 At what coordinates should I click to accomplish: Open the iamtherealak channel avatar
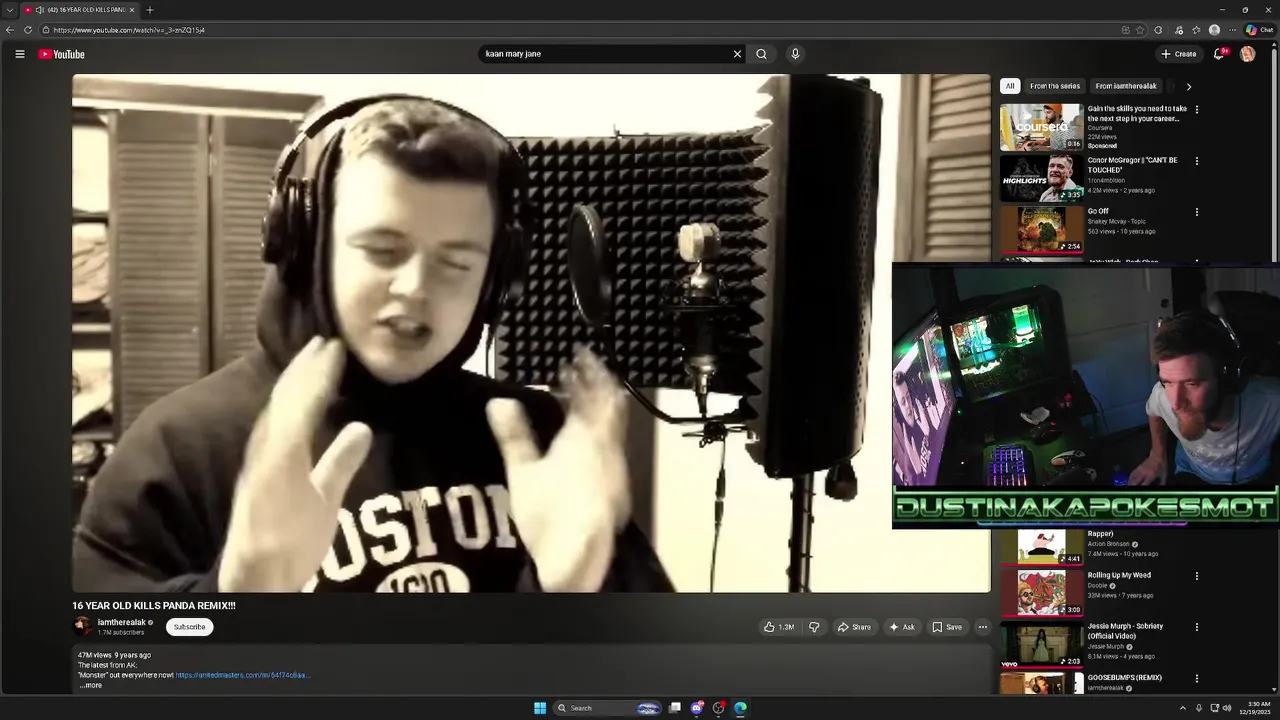[x=82, y=627]
